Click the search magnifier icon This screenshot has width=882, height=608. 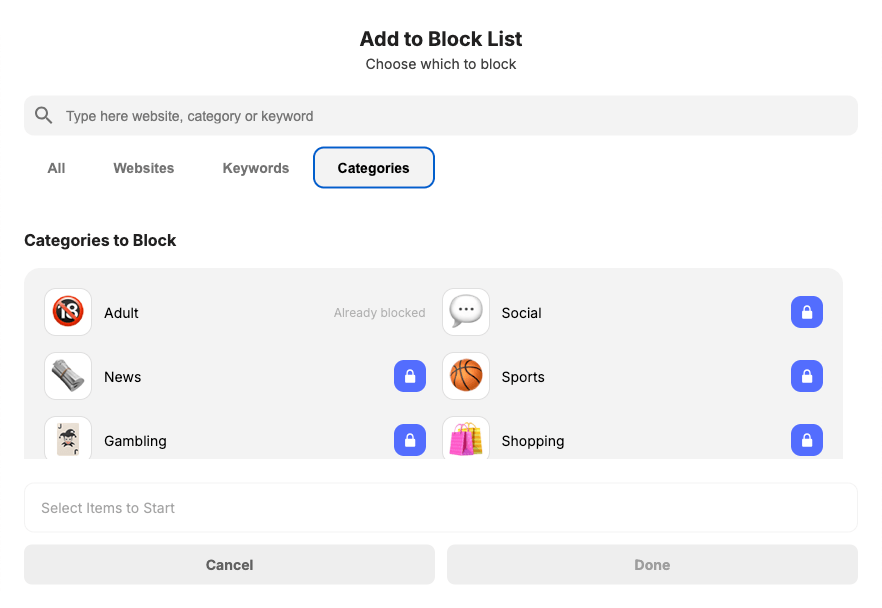(x=43, y=115)
